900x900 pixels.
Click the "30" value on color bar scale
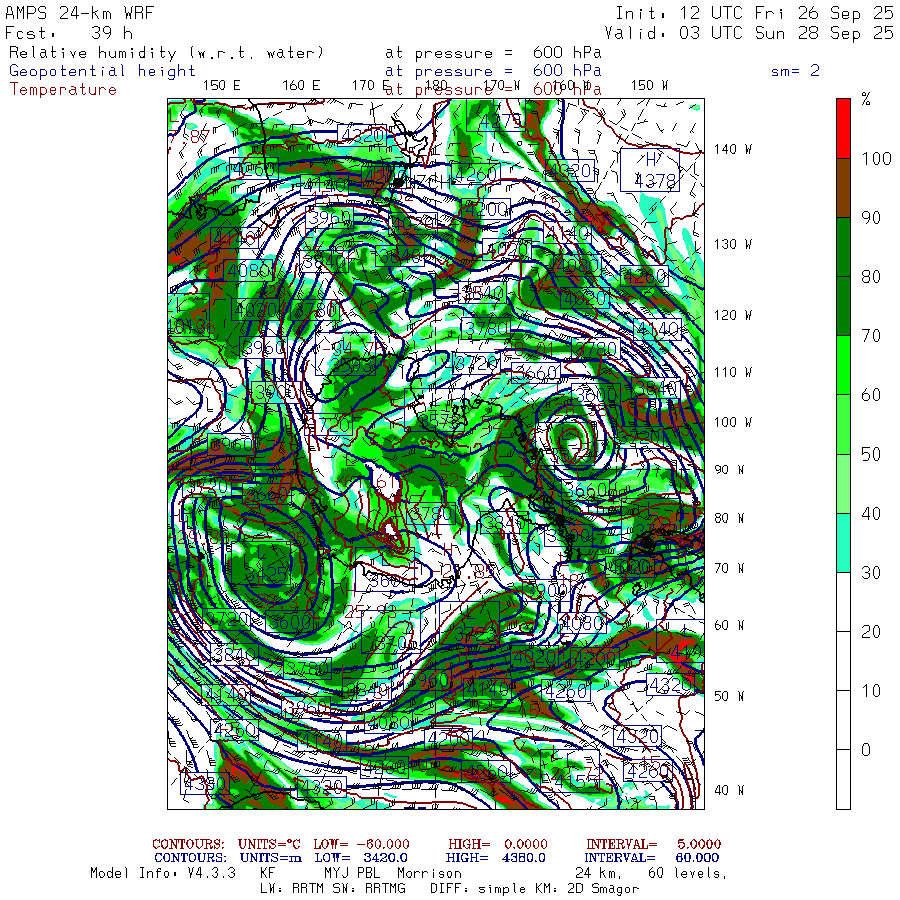pyautogui.click(x=871, y=572)
